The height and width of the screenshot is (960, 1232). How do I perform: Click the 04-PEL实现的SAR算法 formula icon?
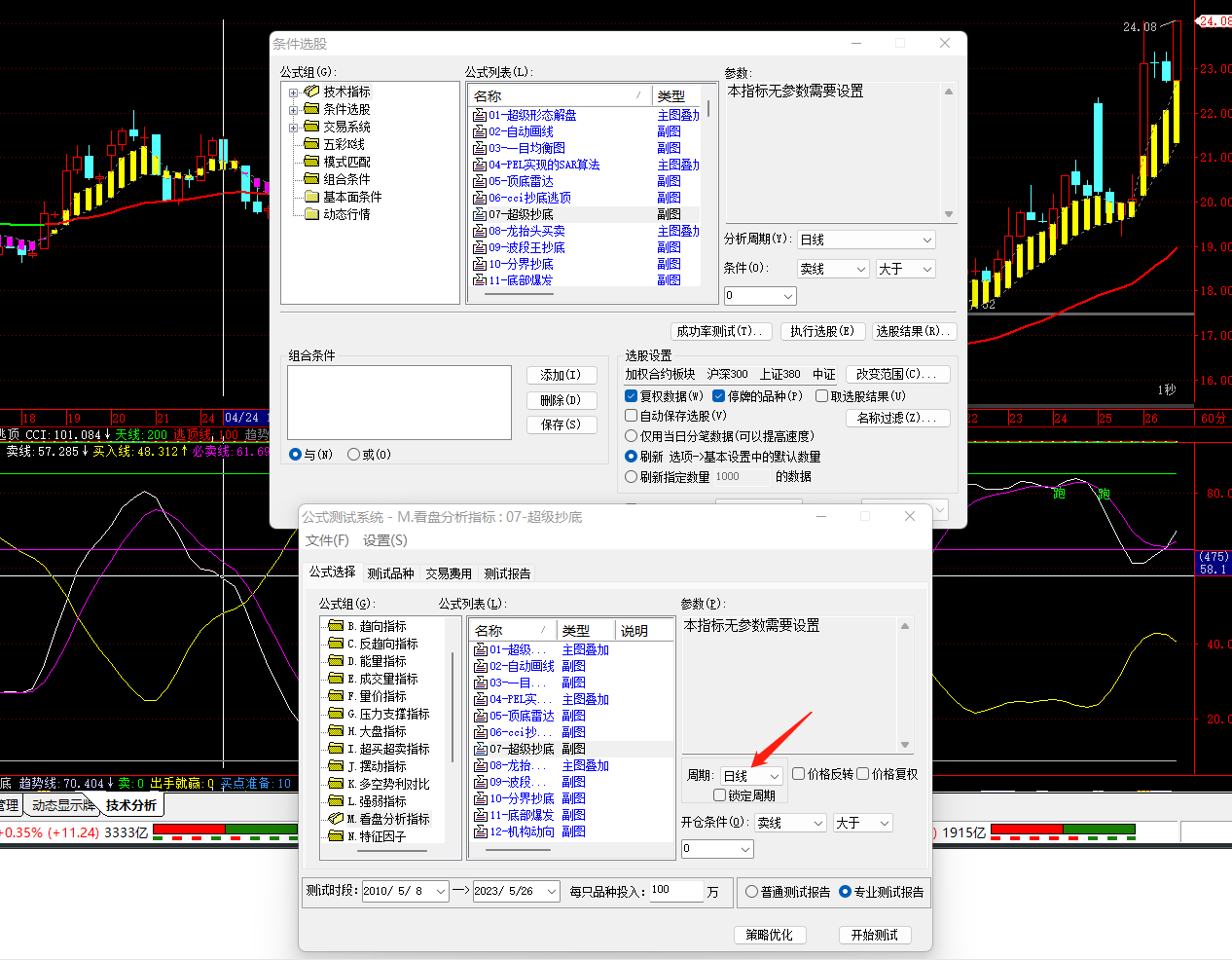[x=479, y=165]
